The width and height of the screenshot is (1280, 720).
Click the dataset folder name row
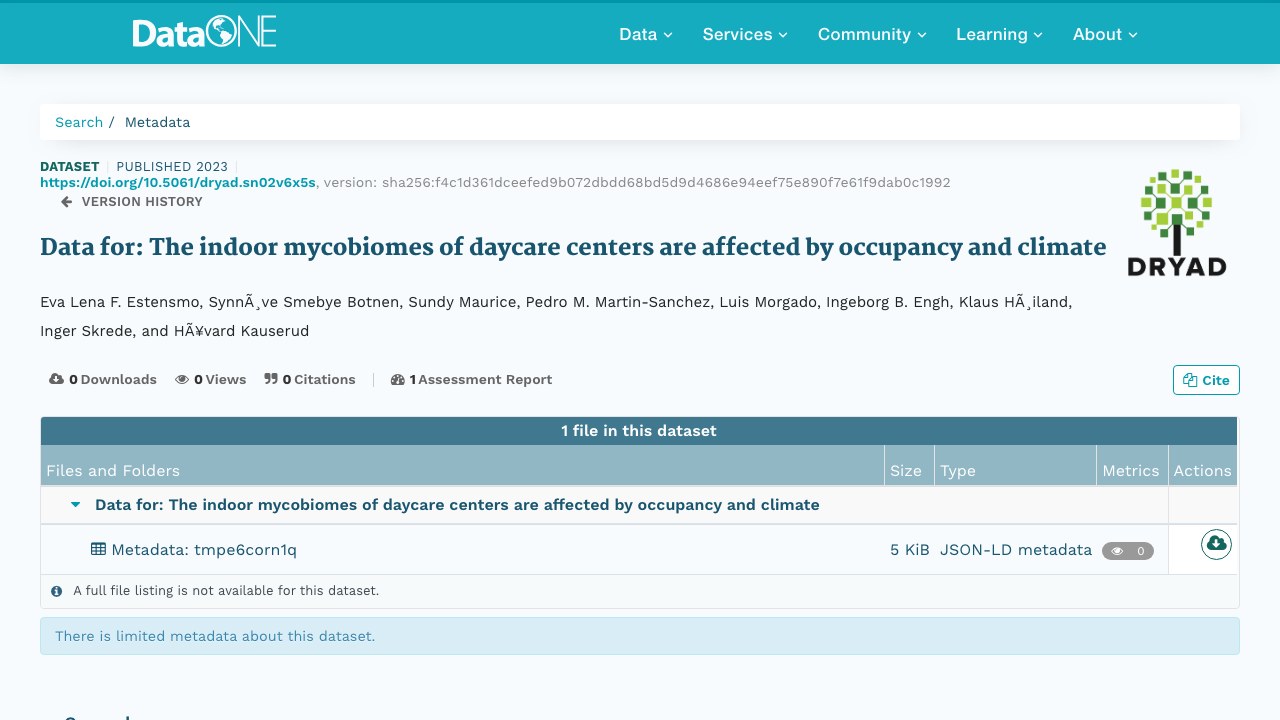click(x=457, y=505)
